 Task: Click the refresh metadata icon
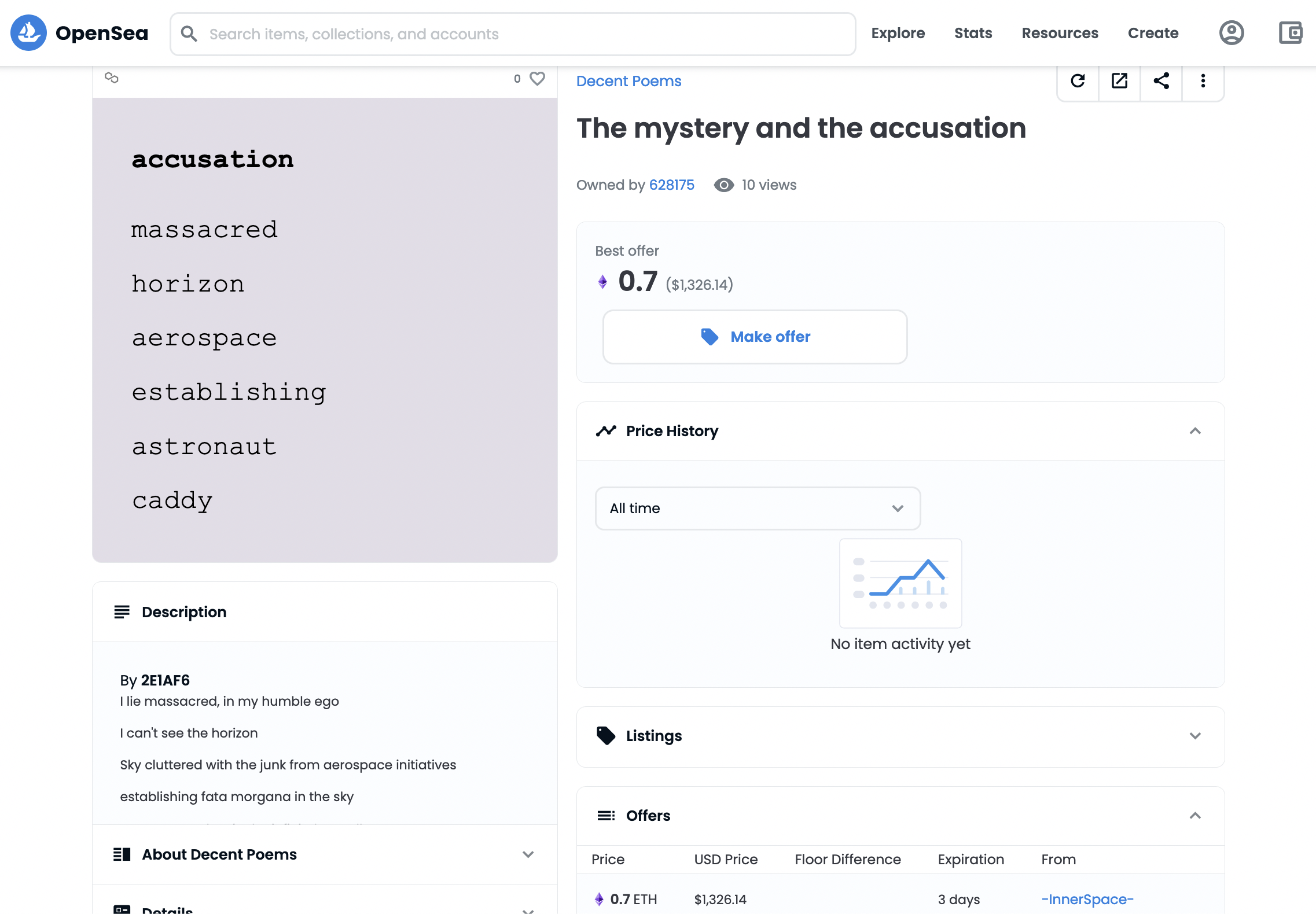click(x=1078, y=81)
